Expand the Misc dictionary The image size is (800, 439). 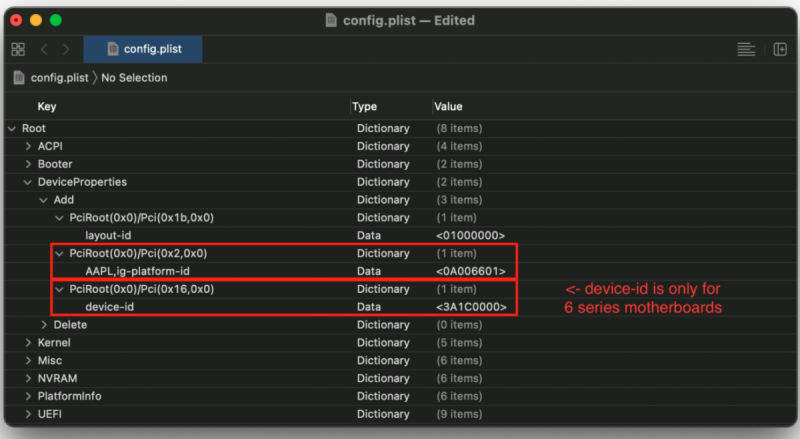(28, 360)
